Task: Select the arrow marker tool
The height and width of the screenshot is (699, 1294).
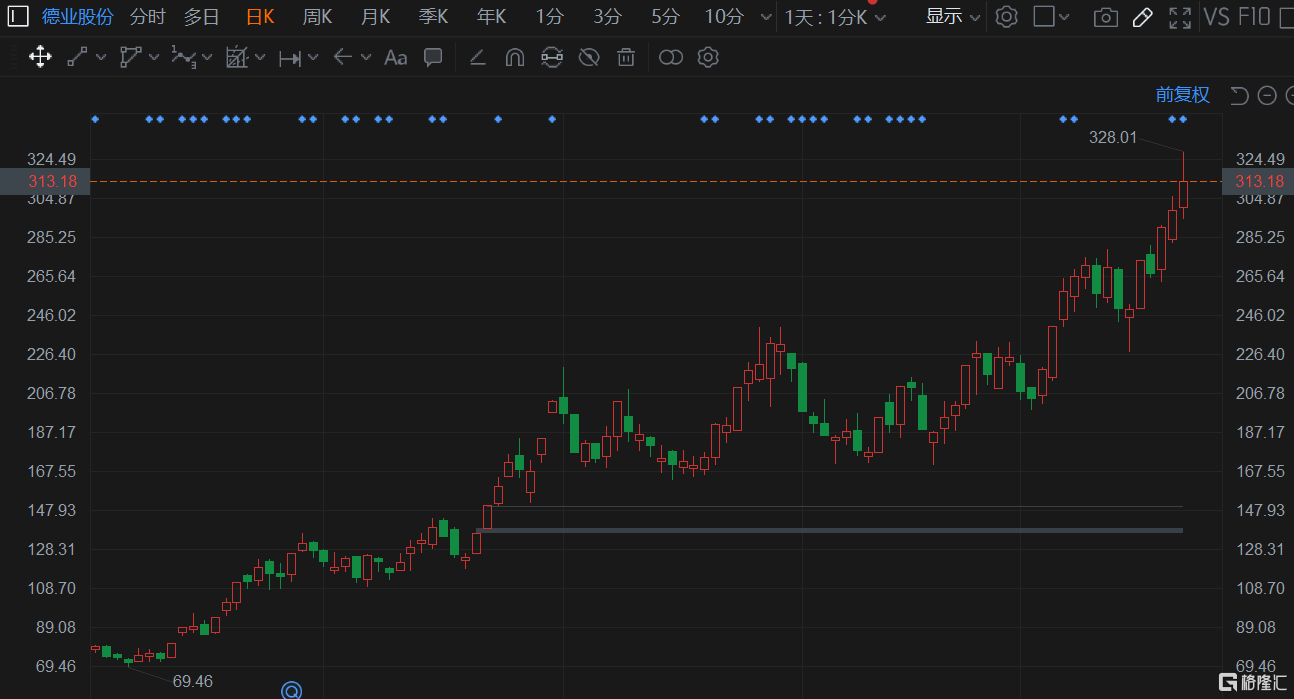Action: (x=343, y=57)
